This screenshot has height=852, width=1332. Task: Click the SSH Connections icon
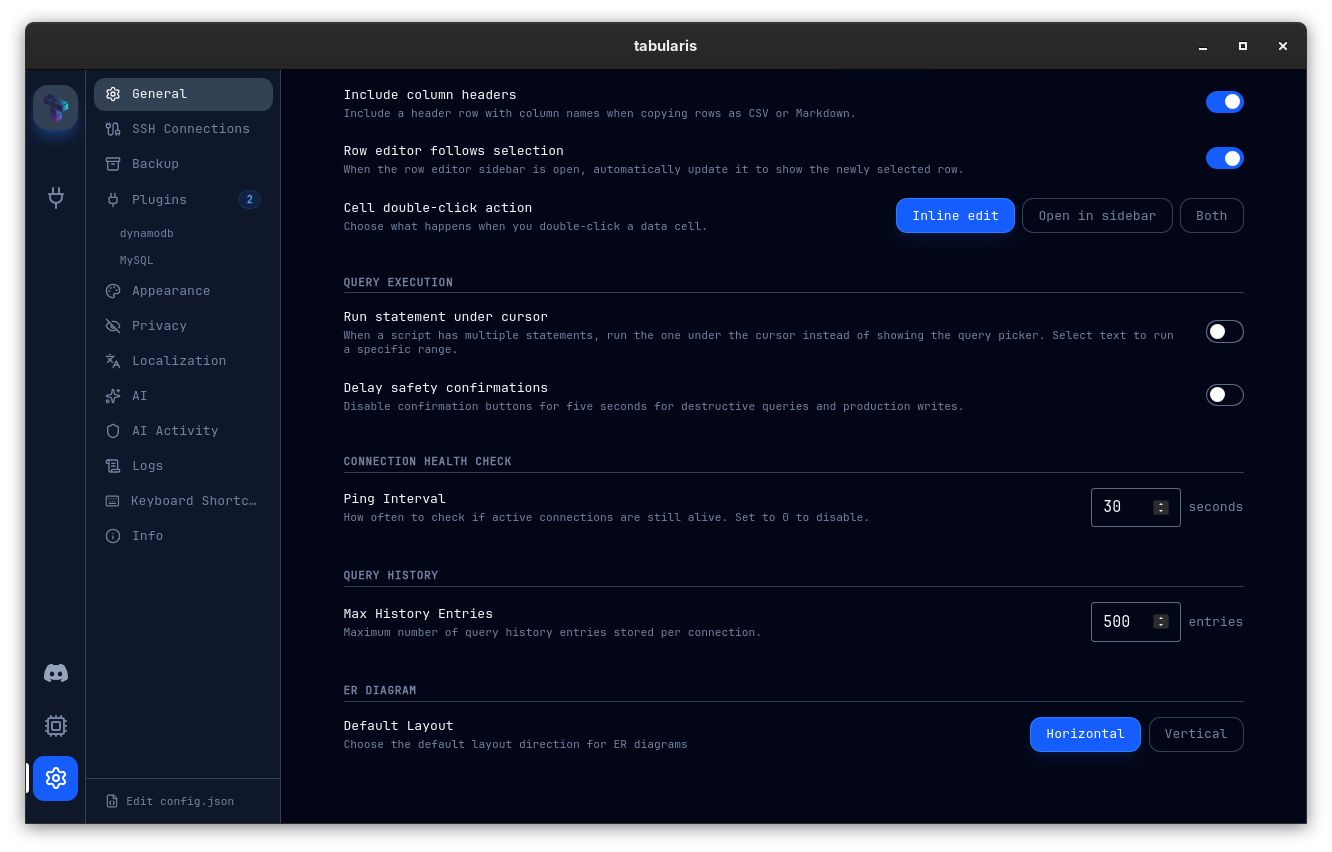[113, 129]
